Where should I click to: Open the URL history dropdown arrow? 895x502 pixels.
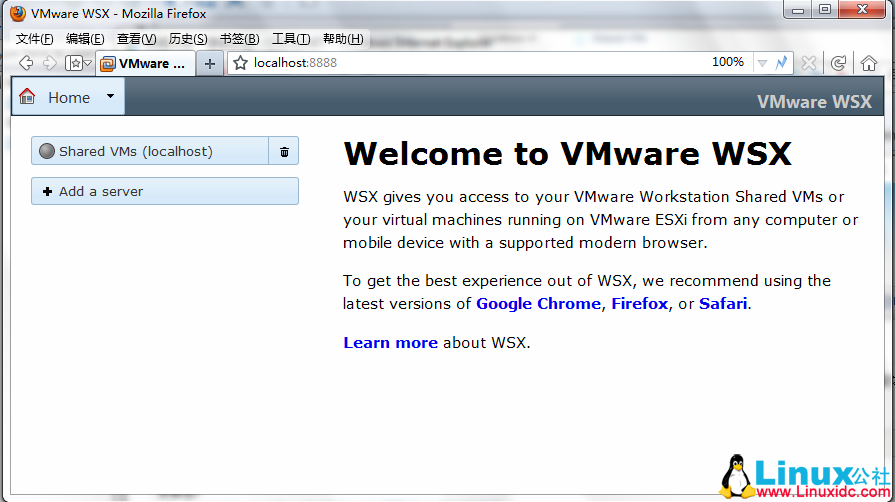tap(762, 63)
